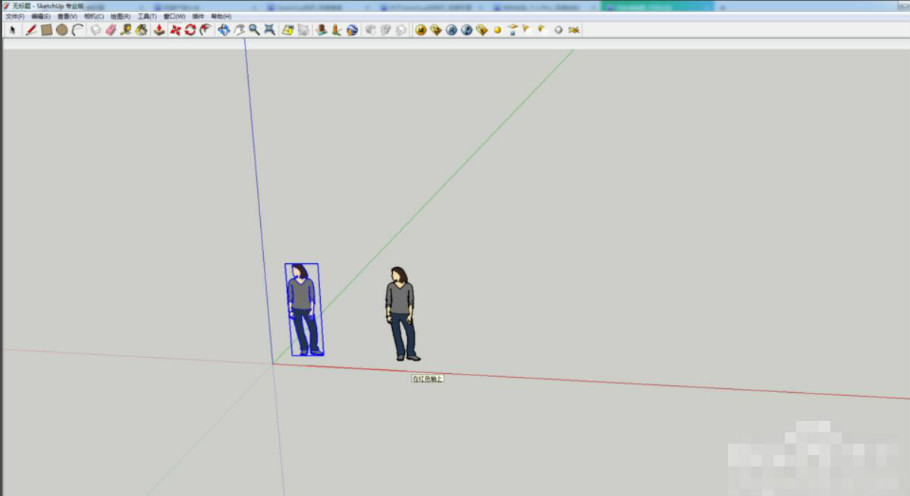This screenshot has width=910, height=496.
Task: Activate the Offset tool
Action: (205, 30)
